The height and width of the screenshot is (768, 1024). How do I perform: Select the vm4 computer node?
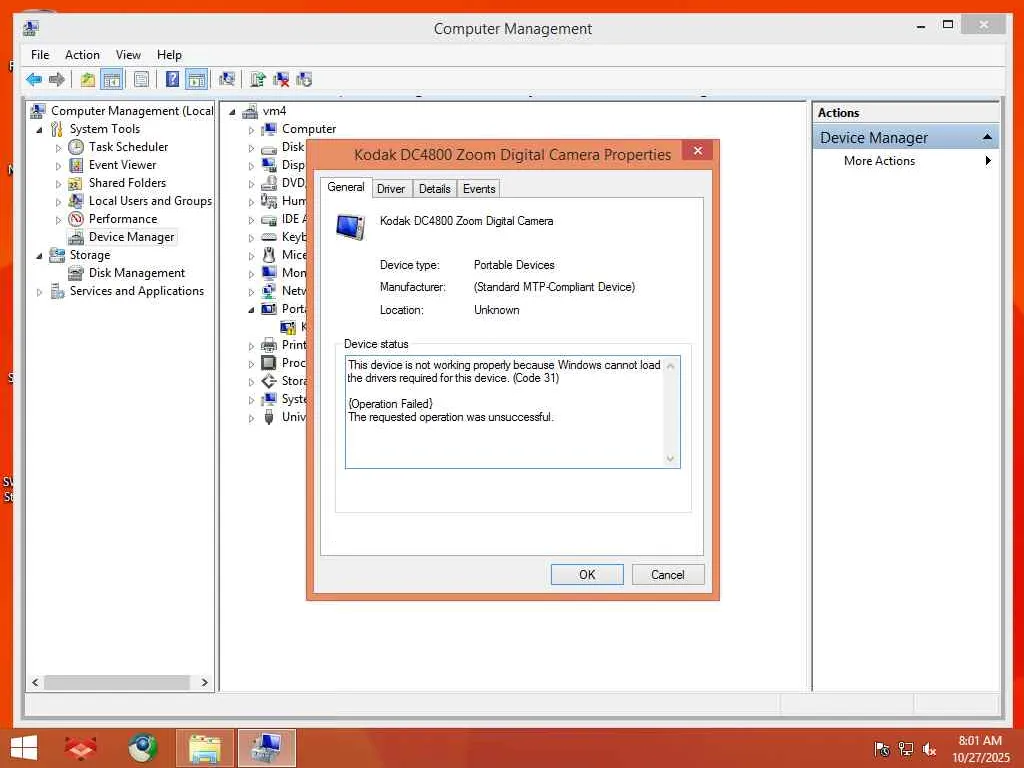pos(274,111)
